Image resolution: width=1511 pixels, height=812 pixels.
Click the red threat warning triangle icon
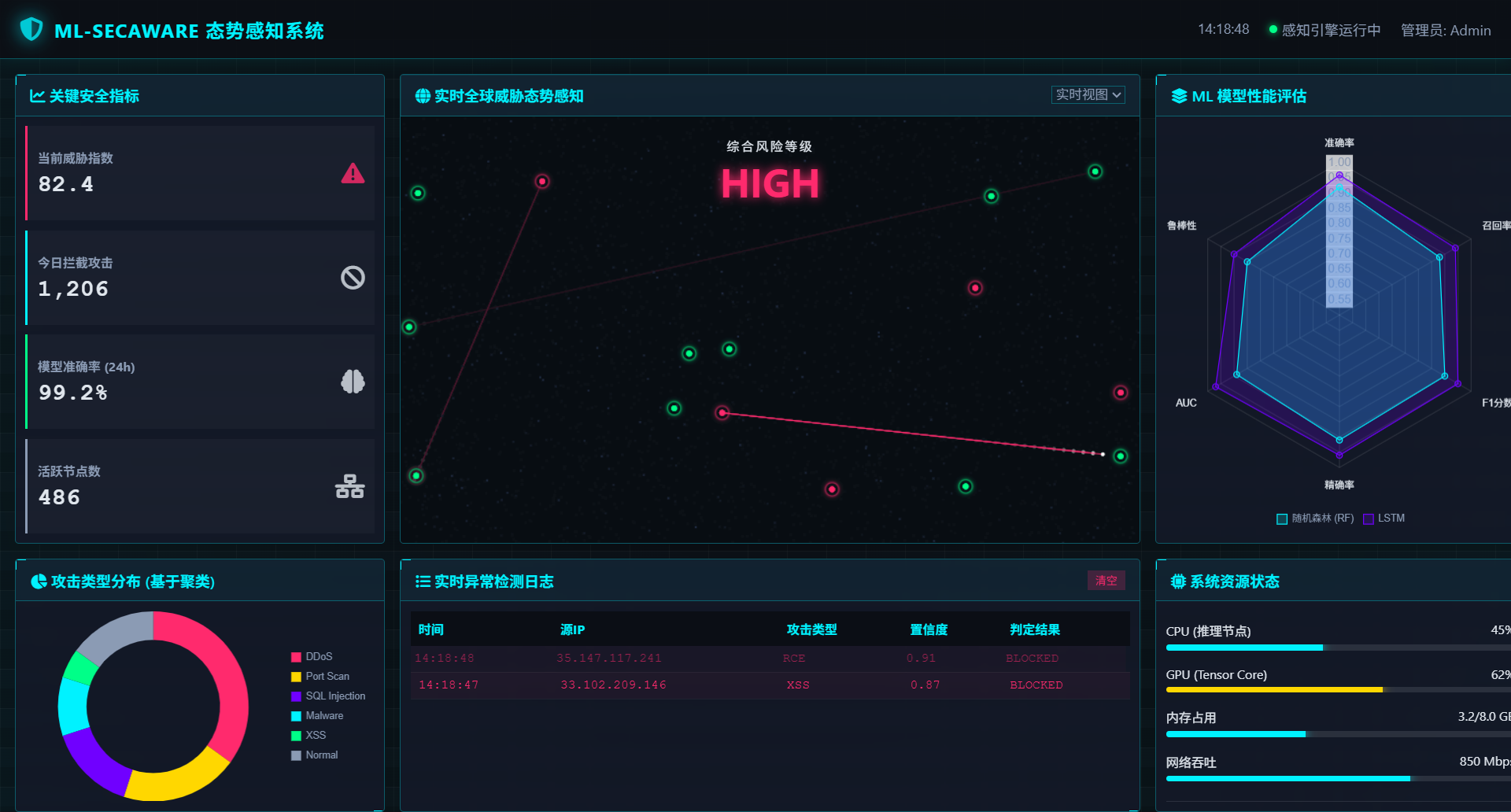[x=353, y=173]
